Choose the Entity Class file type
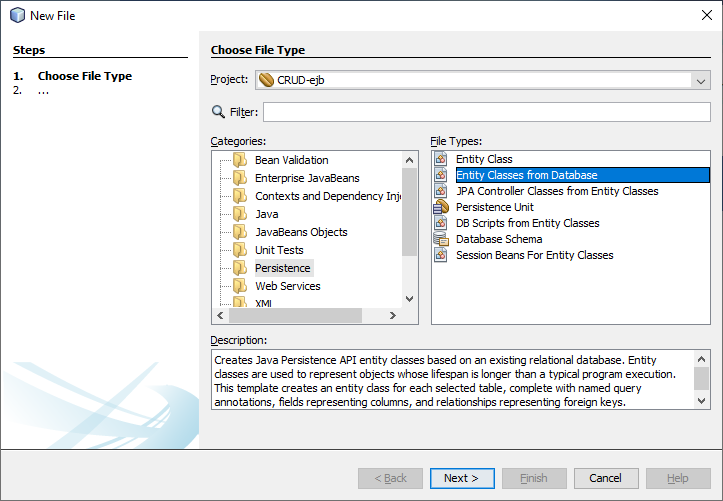The width and height of the screenshot is (723, 501). (x=484, y=159)
